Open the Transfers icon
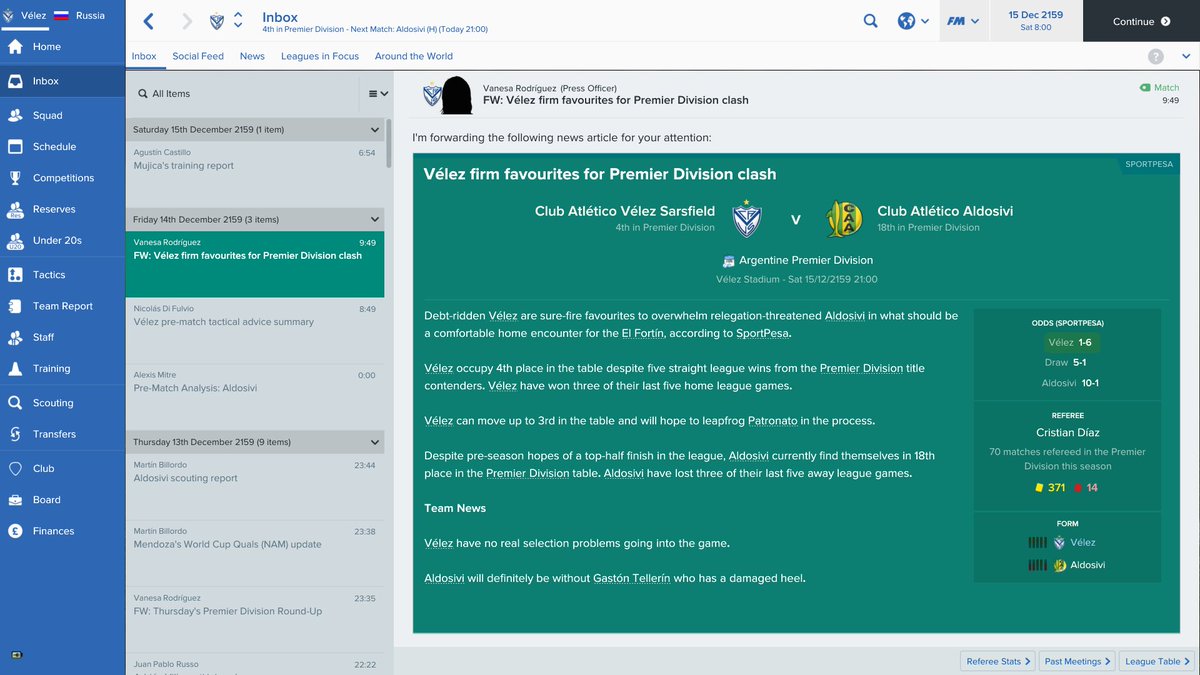 [x=15, y=434]
